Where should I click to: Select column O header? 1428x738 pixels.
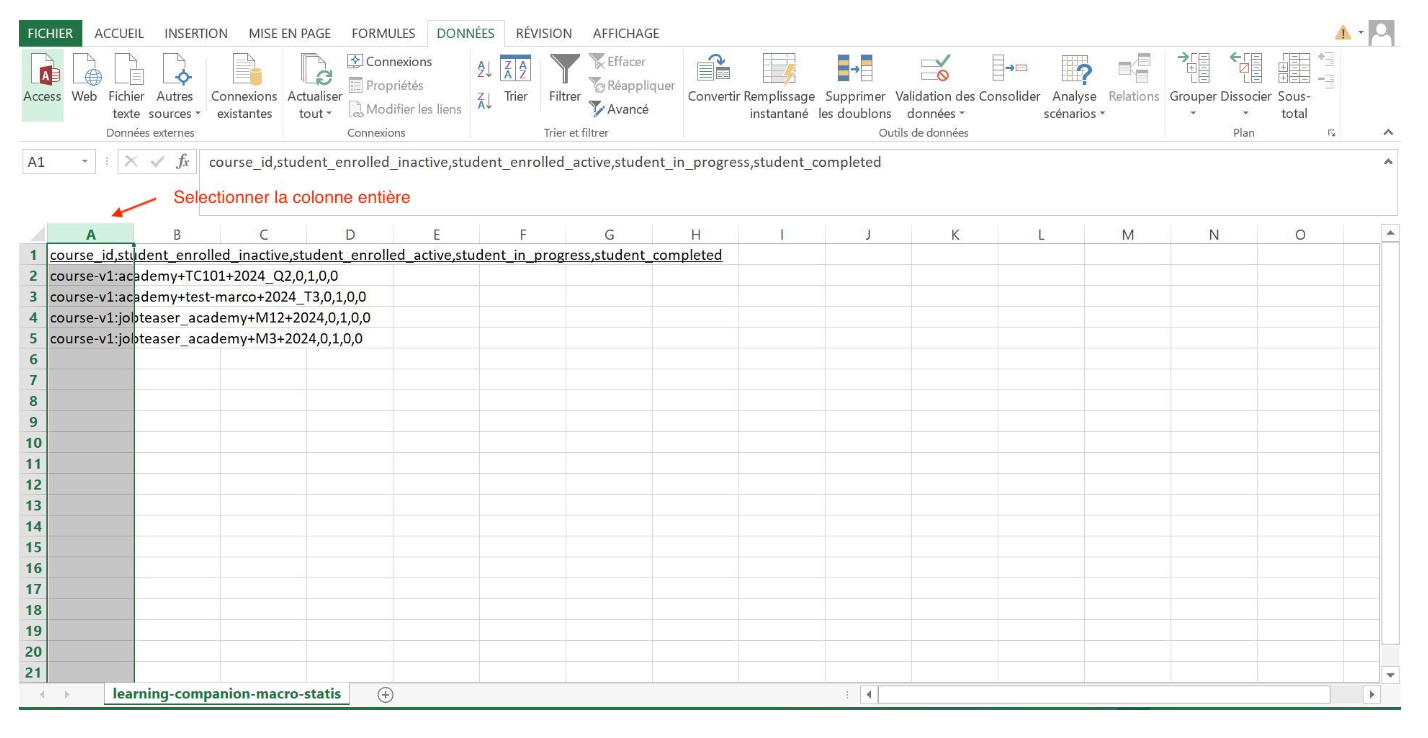coord(1300,234)
